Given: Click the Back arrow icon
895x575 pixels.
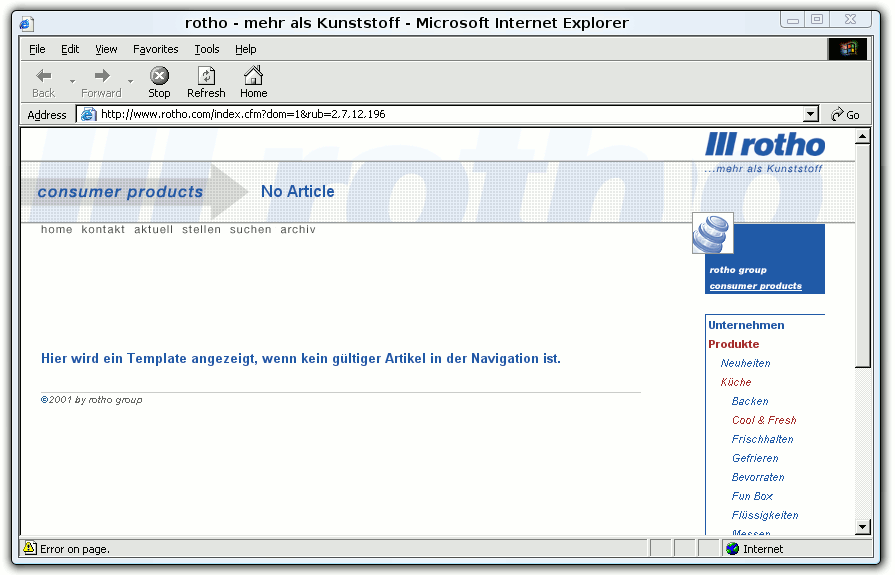Looking at the screenshot, I should click(x=44, y=75).
